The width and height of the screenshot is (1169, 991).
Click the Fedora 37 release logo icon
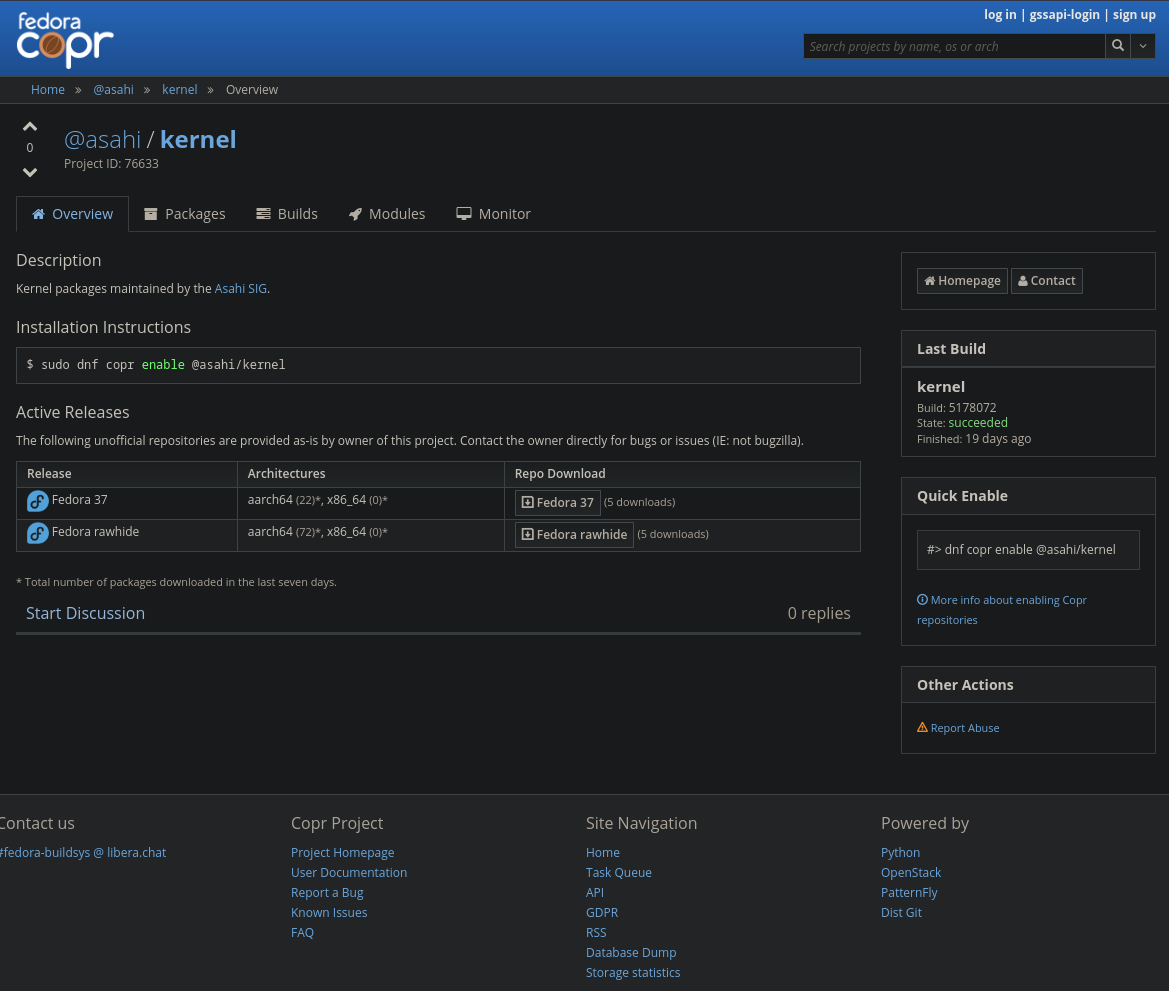37,501
